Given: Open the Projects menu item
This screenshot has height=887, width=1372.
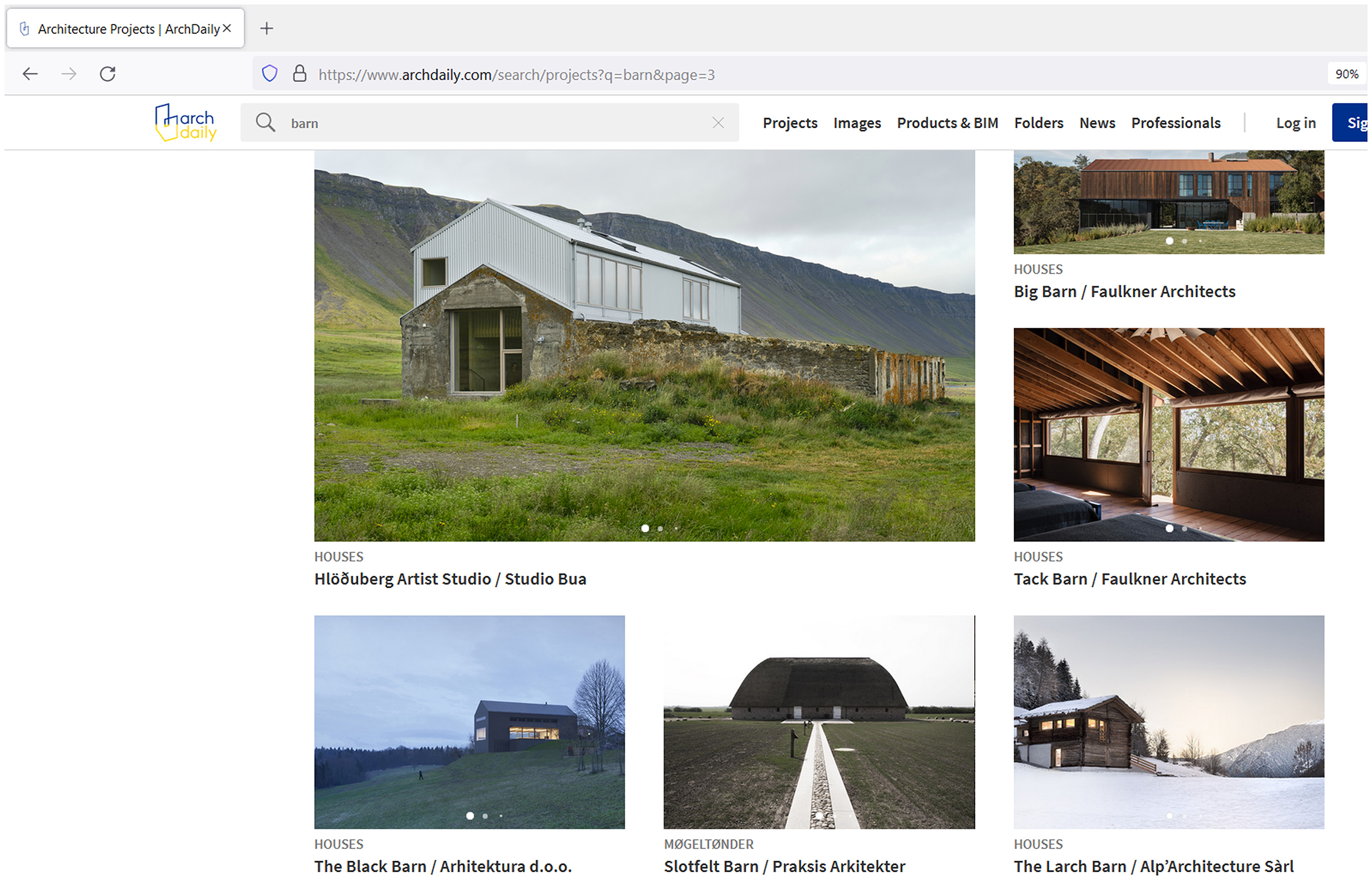Looking at the screenshot, I should pyautogui.click(x=789, y=123).
